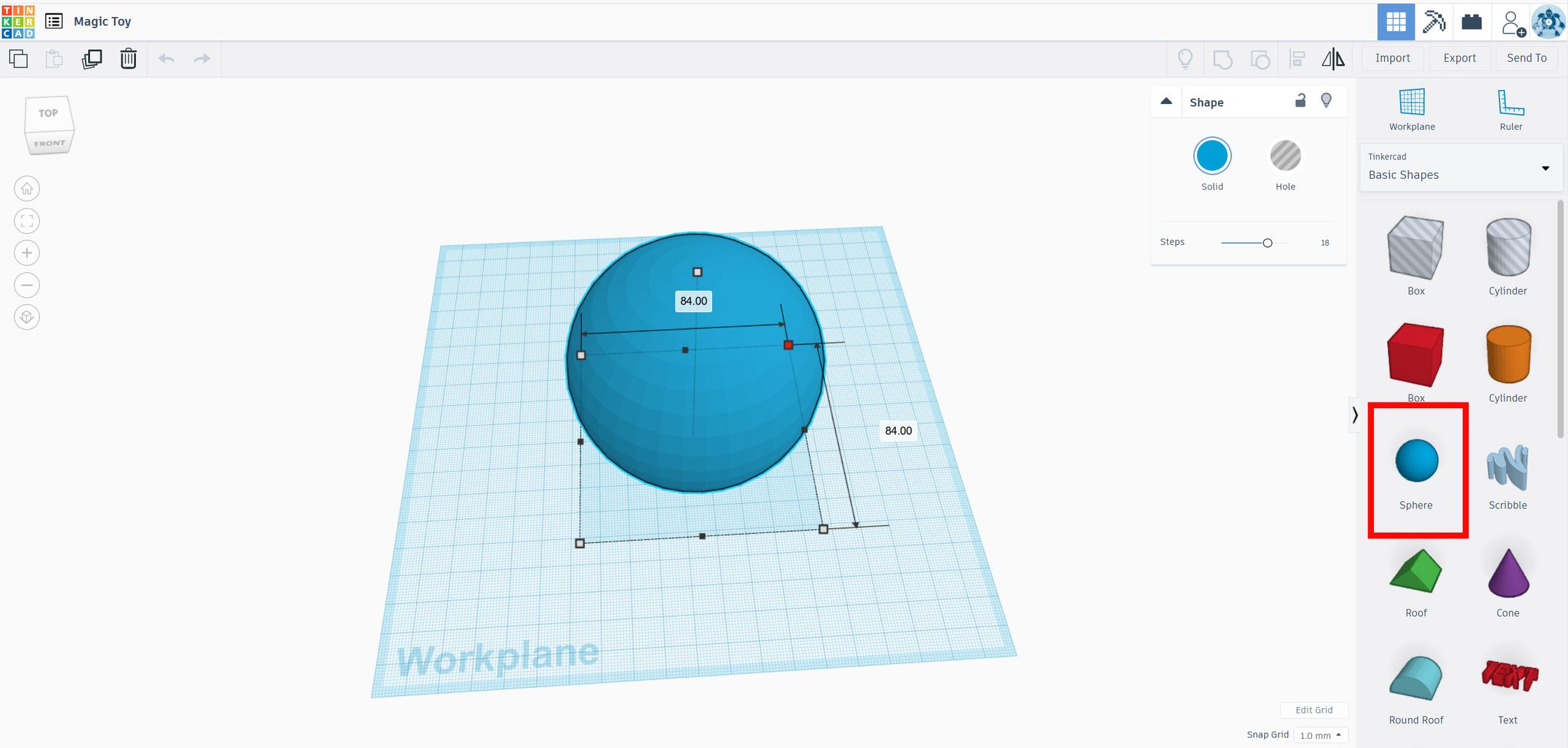Click the Import button
The width and height of the screenshot is (1568, 748).
1392,58
